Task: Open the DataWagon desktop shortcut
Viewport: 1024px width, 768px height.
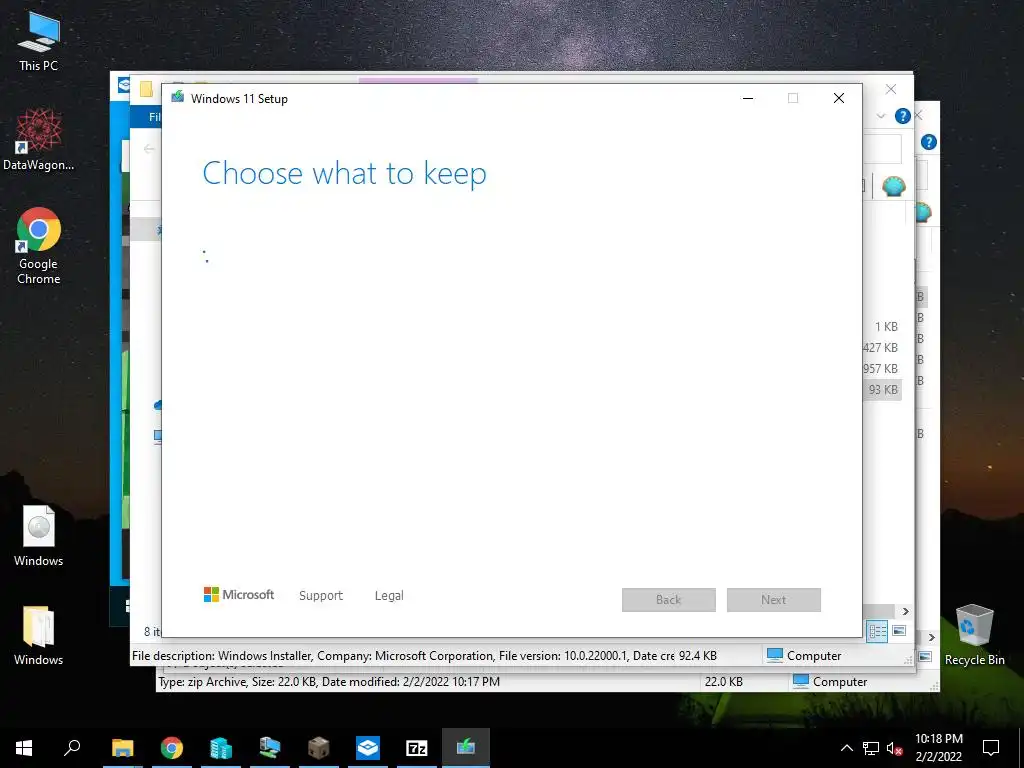Action: [x=39, y=139]
